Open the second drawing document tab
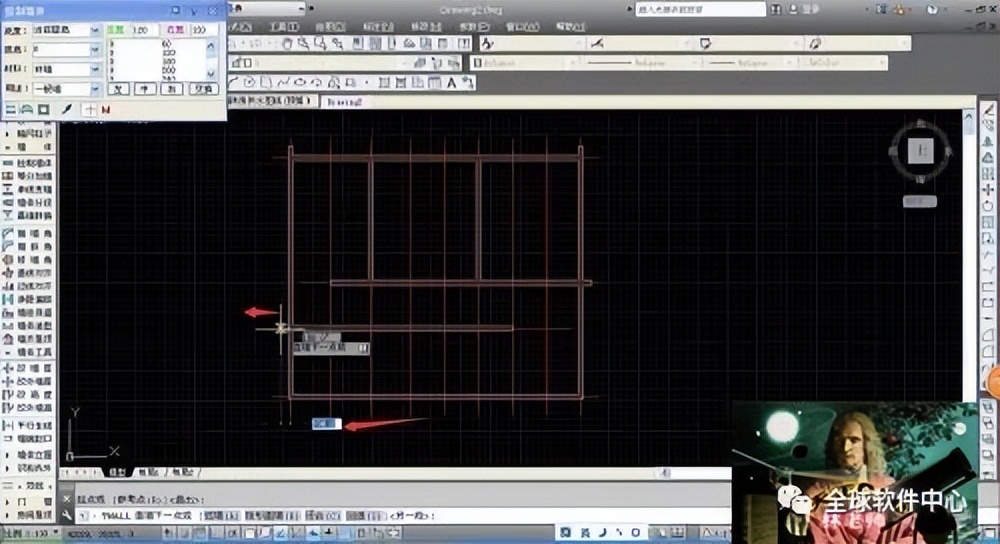 click(x=343, y=101)
